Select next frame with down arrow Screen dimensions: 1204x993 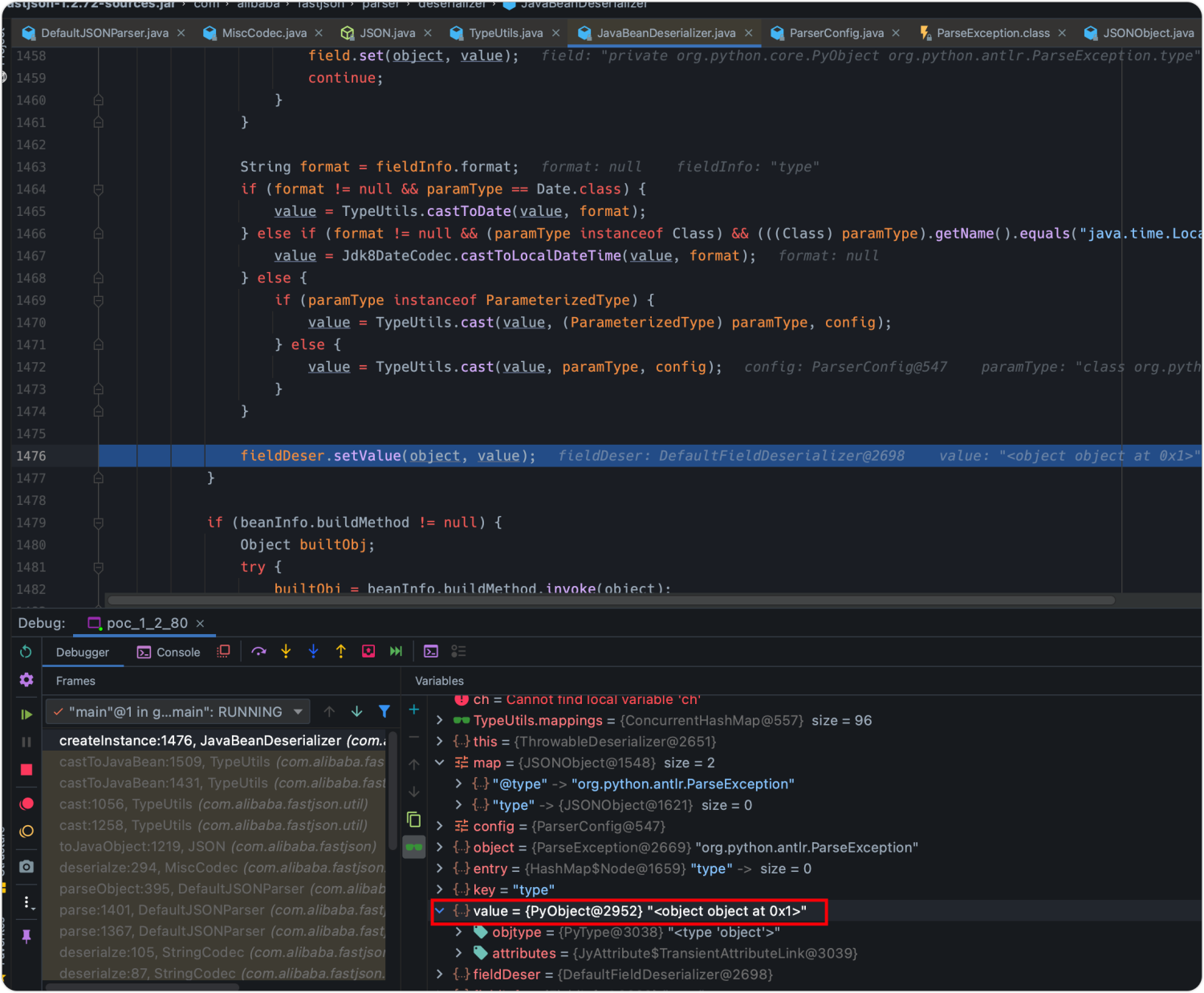tap(356, 711)
